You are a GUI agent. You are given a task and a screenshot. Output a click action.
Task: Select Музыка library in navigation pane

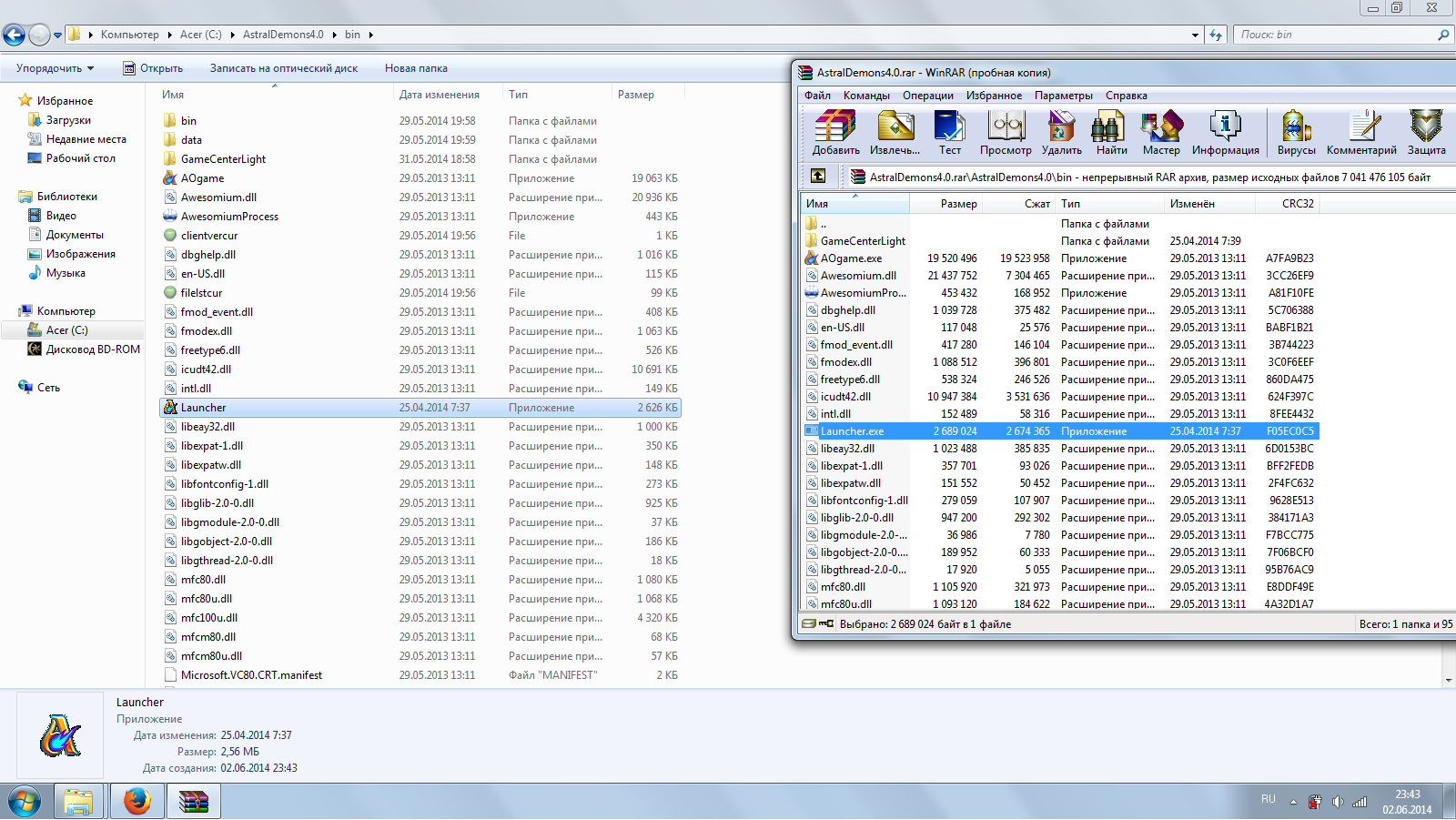[66, 273]
